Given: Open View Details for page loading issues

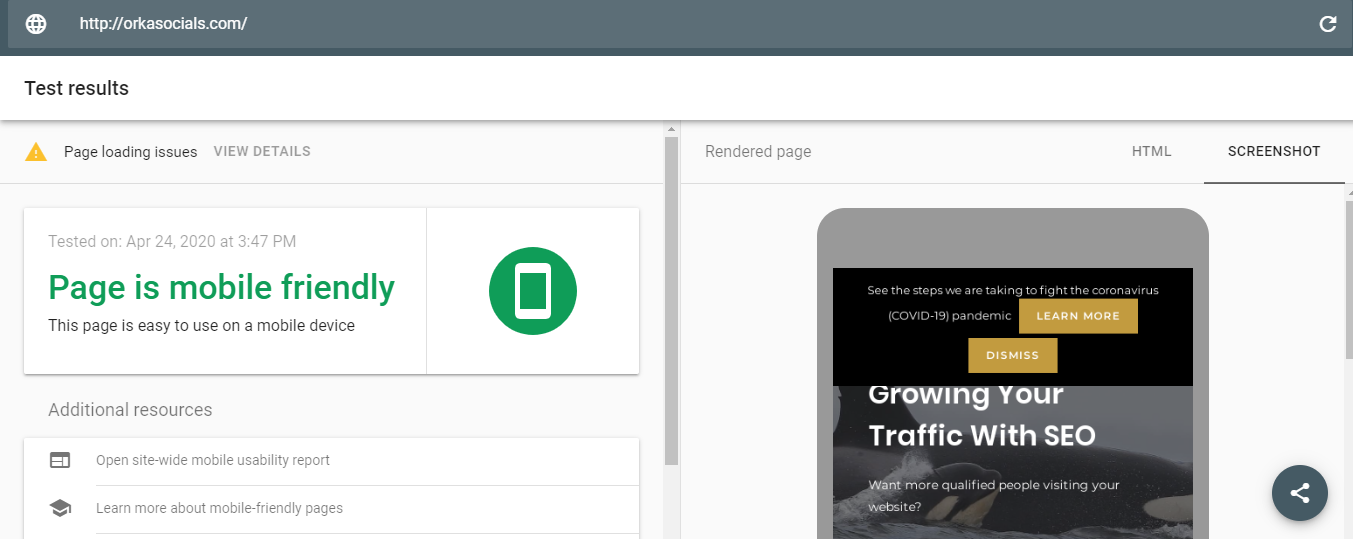Looking at the screenshot, I should click(262, 152).
